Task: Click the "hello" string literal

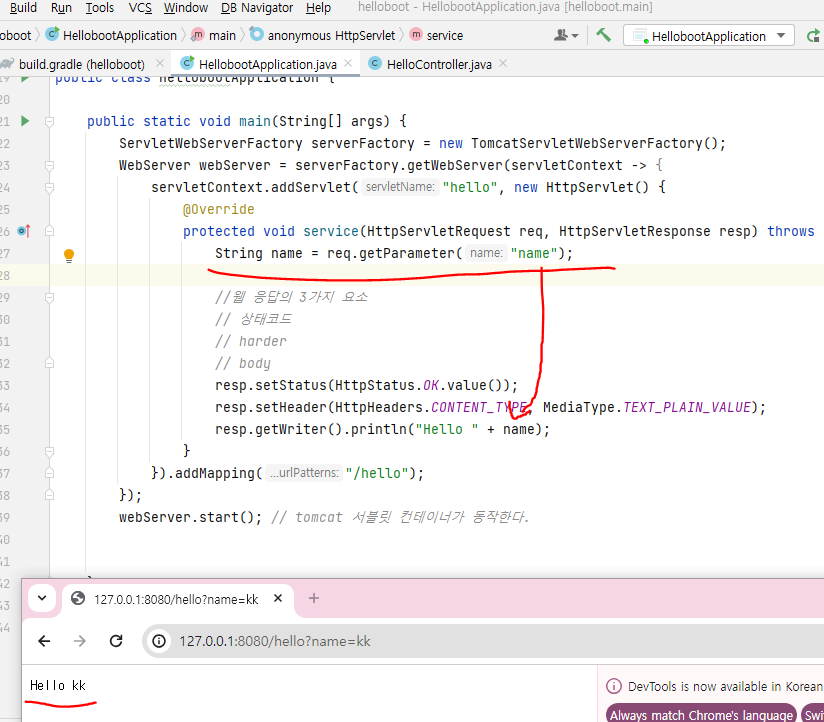Action: [x=470, y=187]
